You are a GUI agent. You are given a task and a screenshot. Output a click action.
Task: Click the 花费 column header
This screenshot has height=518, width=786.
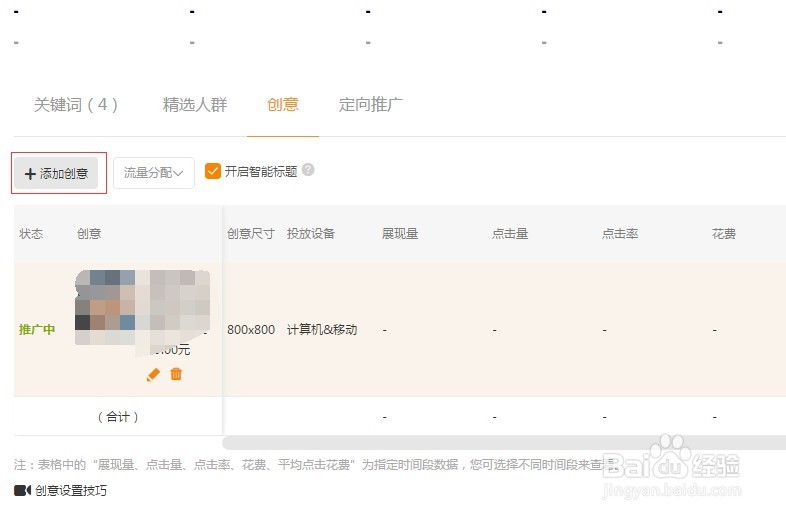724,234
